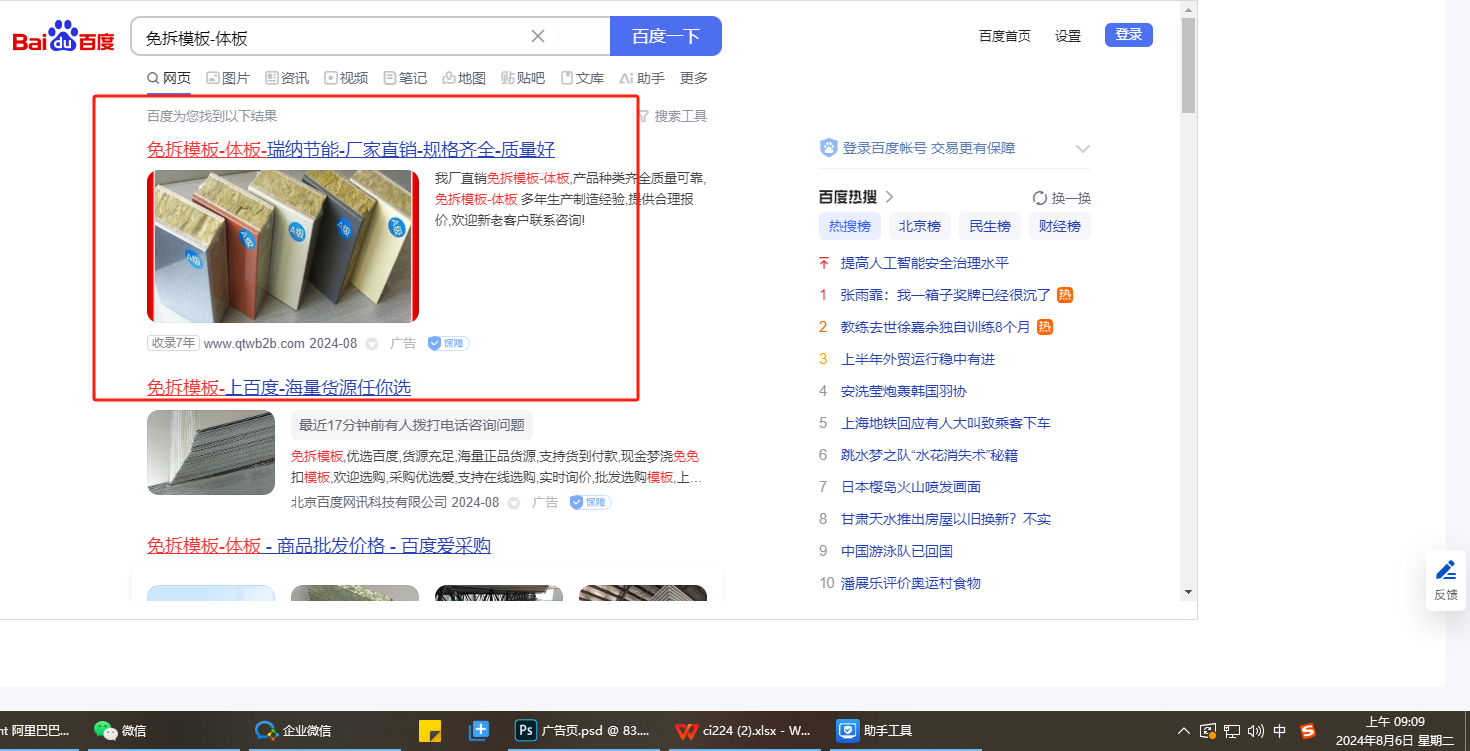Click the 反馈 feedback button

point(1446,580)
